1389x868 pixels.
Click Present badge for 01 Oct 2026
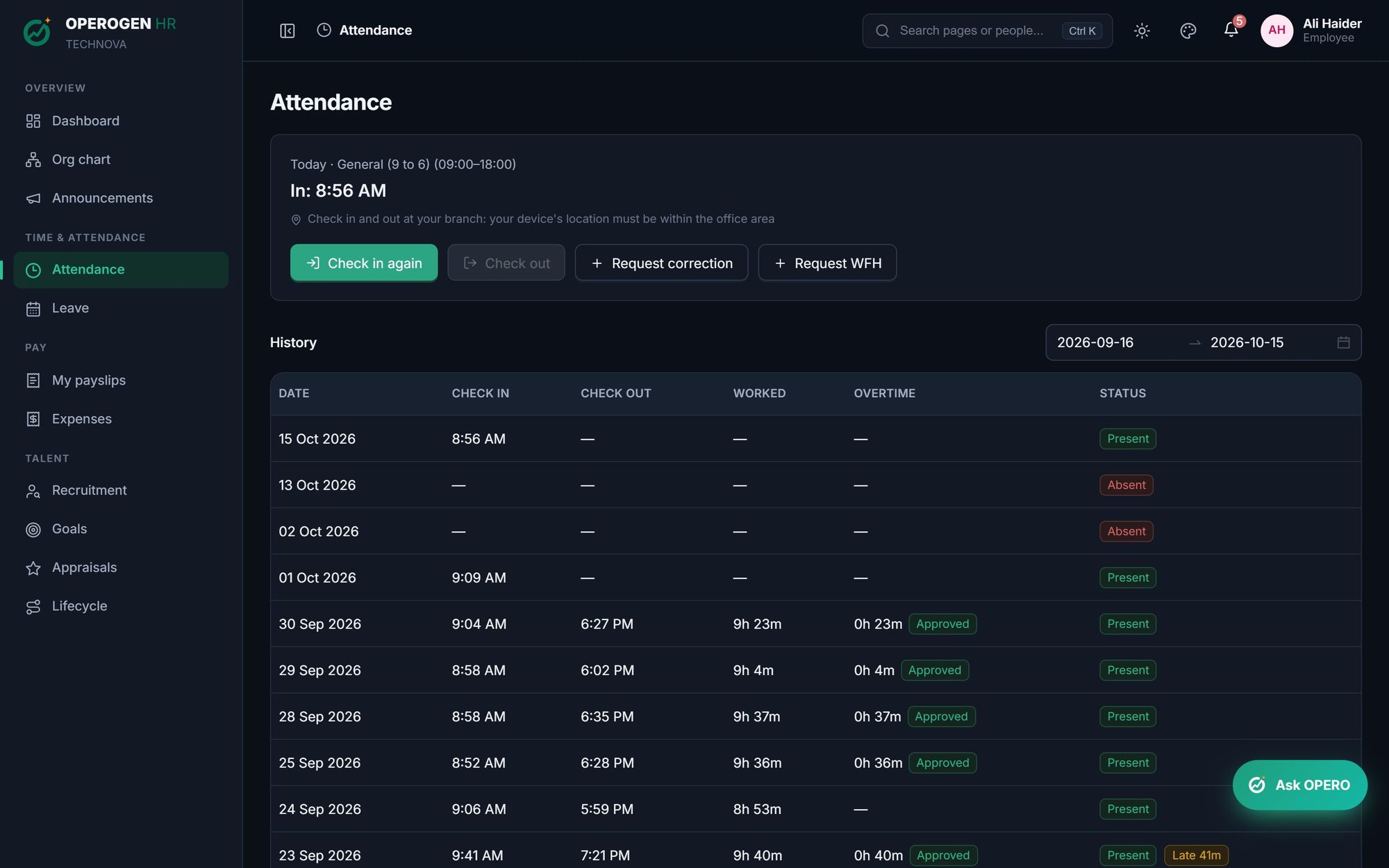[1127, 578]
